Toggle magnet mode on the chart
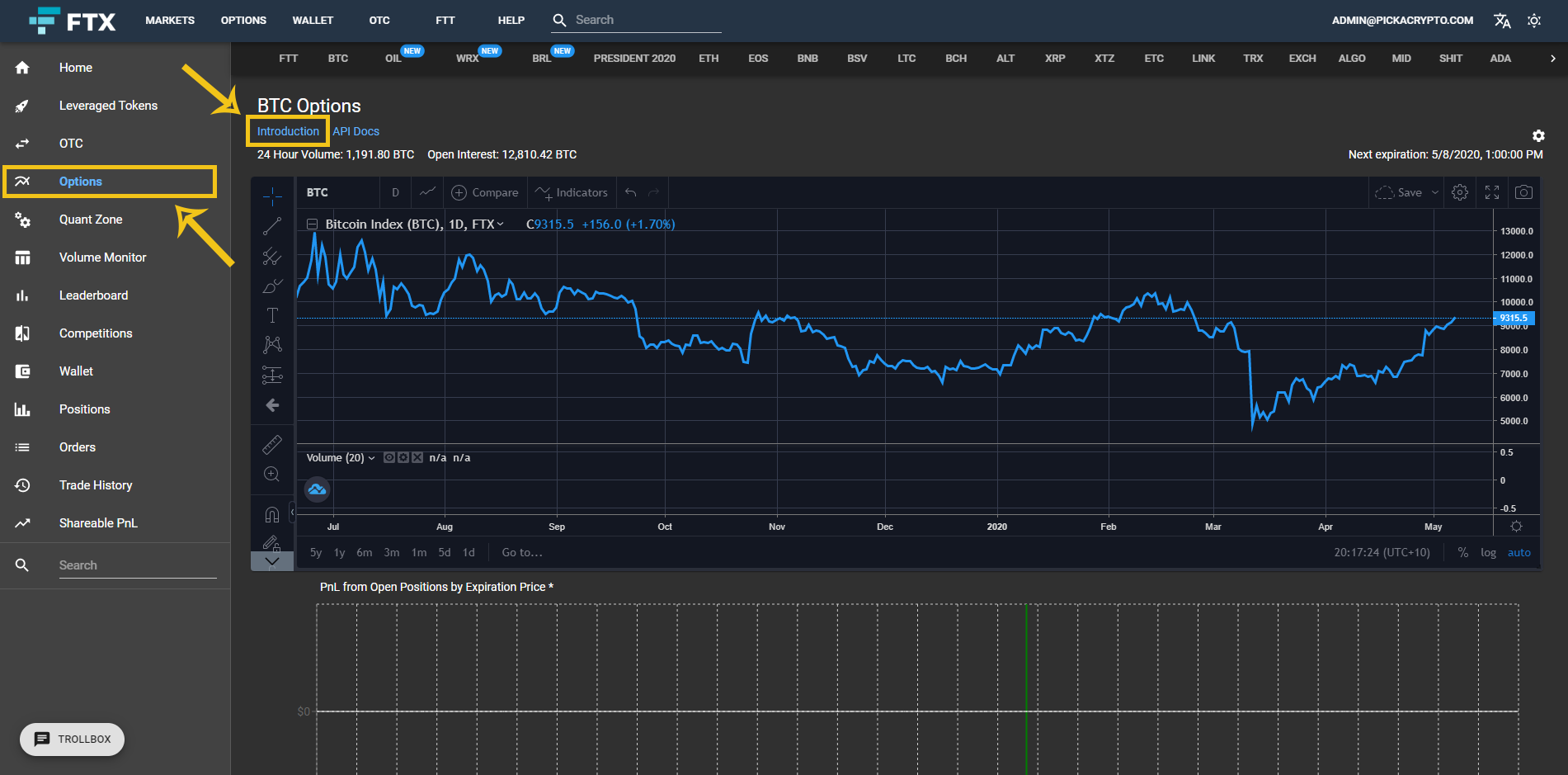This screenshot has width=1568, height=775. (272, 515)
